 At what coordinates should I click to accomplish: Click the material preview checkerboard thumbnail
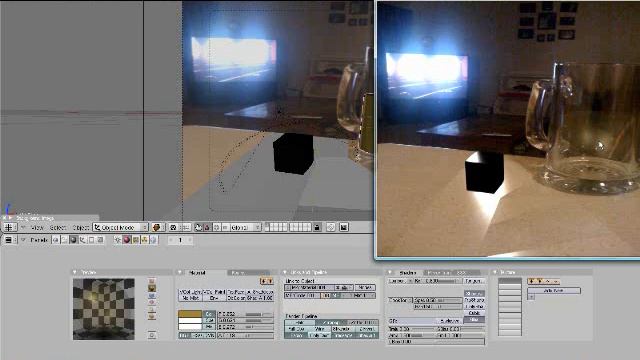(x=104, y=309)
